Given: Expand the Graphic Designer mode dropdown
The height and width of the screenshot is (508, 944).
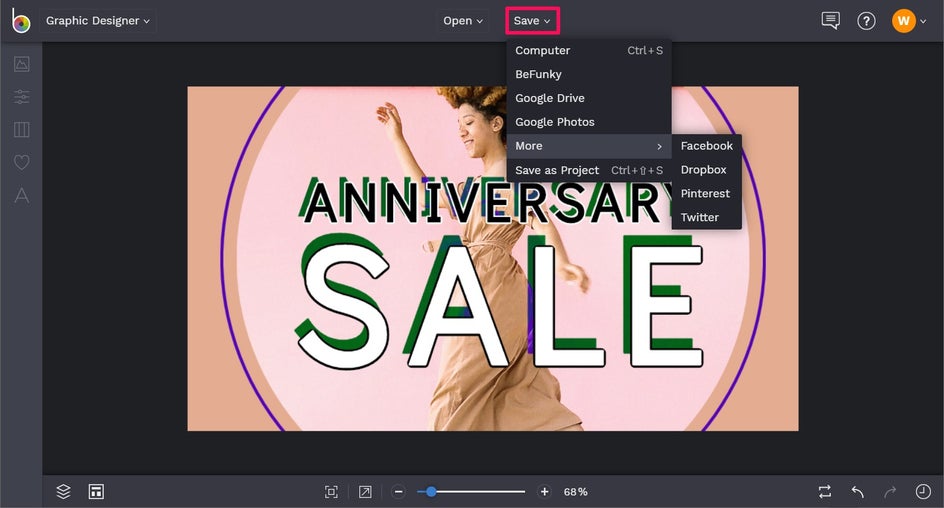Looking at the screenshot, I should click(x=98, y=21).
